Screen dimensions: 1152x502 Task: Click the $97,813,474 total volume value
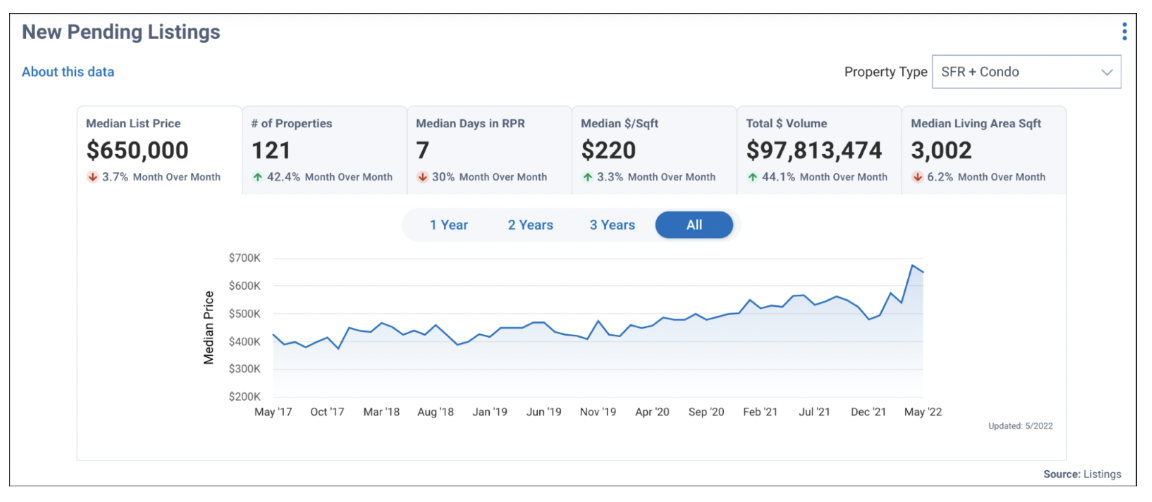(x=814, y=151)
